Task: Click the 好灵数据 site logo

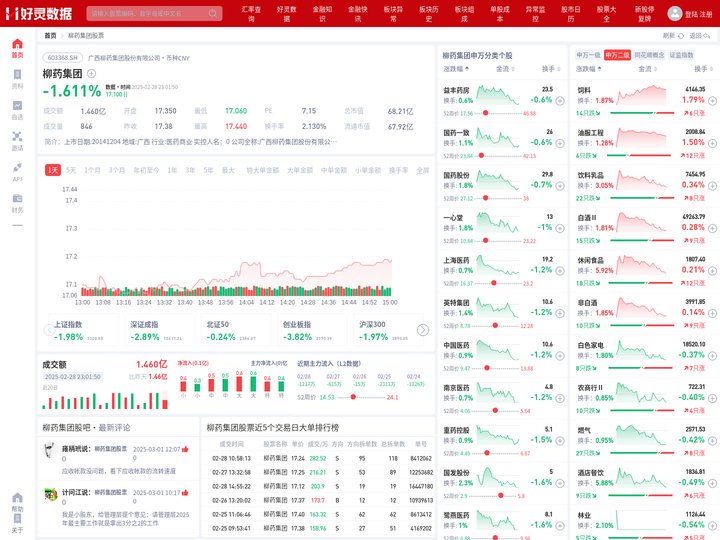Action: 39,13
